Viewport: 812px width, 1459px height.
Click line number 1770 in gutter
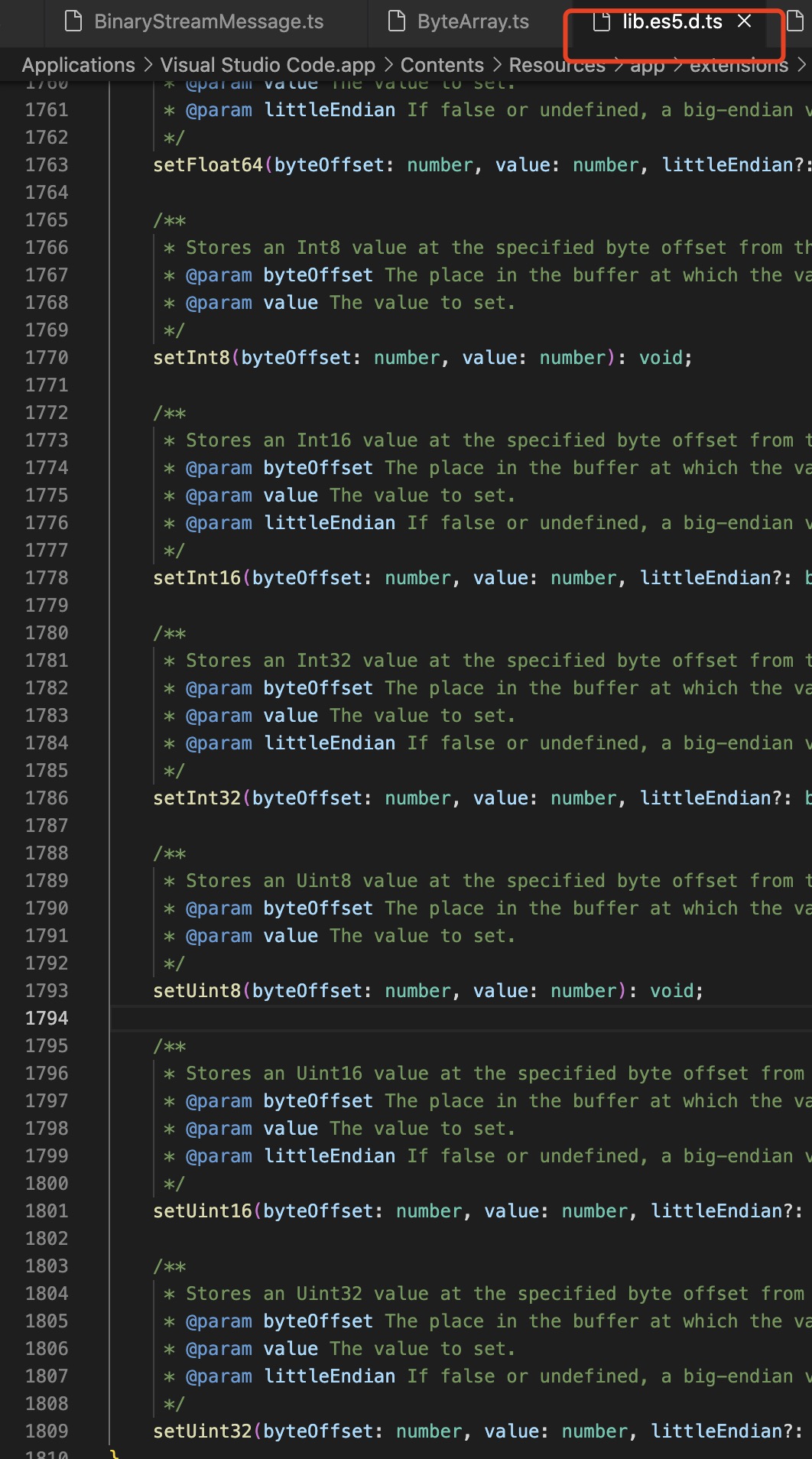[x=47, y=358]
